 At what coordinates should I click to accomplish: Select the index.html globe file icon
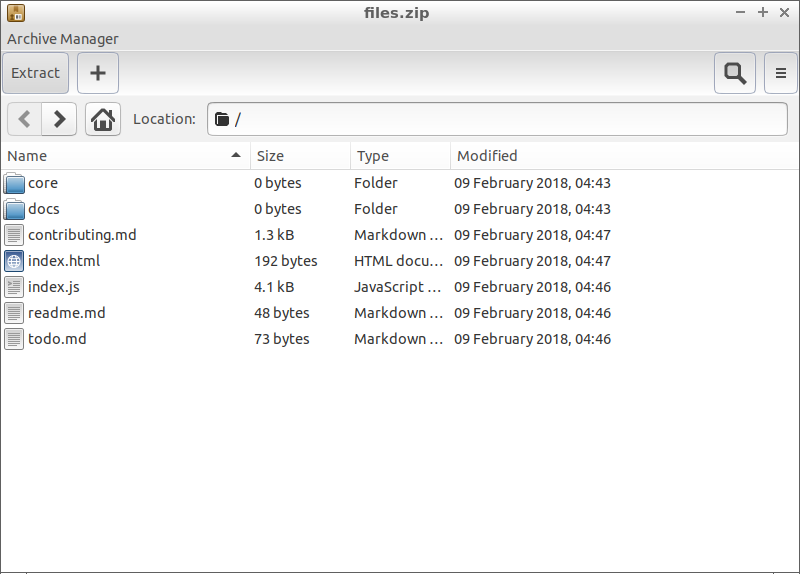pyautogui.click(x=14, y=261)
